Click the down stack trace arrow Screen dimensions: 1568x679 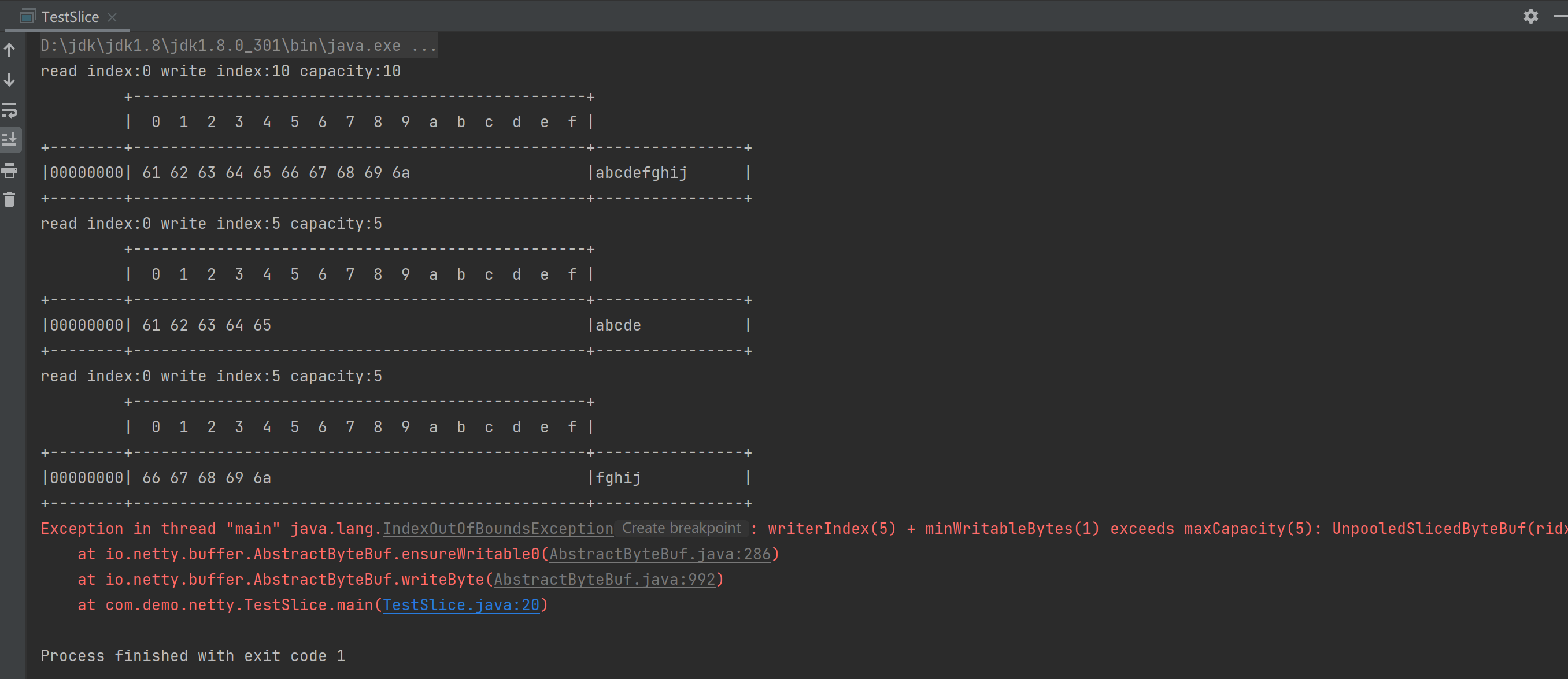10,80
